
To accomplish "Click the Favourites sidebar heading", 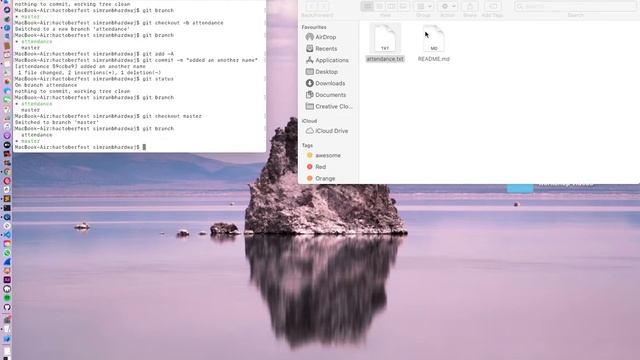I will [314, 27].
